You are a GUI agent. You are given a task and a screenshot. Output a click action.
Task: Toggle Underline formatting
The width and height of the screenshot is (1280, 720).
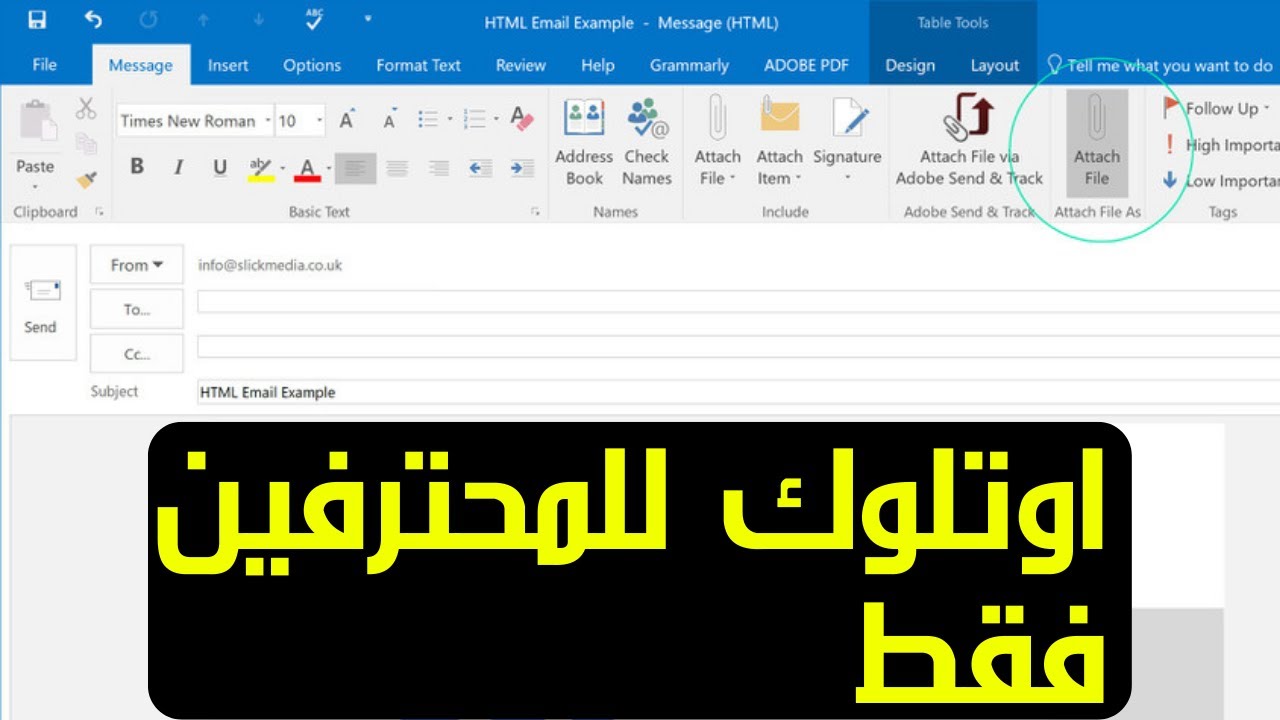(220, 167)
